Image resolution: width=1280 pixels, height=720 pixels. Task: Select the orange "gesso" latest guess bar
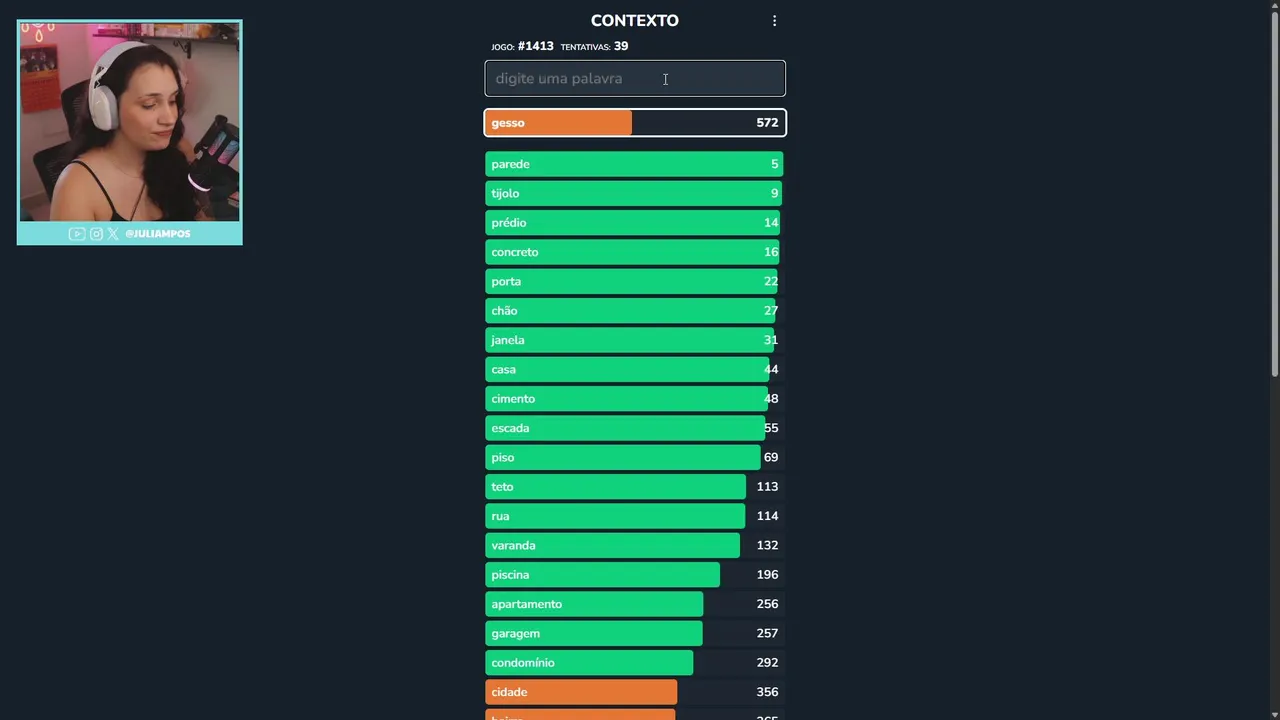635,123
